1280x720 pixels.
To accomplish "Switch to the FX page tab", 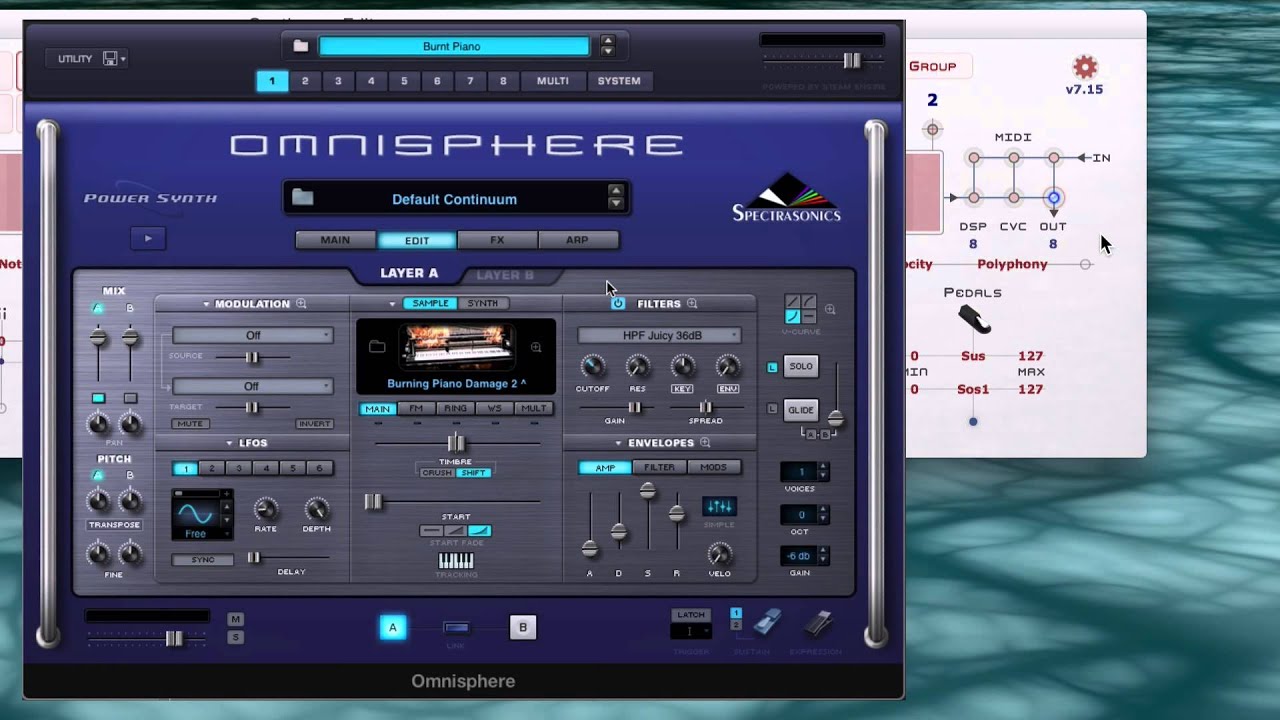I will coord(497,240).
